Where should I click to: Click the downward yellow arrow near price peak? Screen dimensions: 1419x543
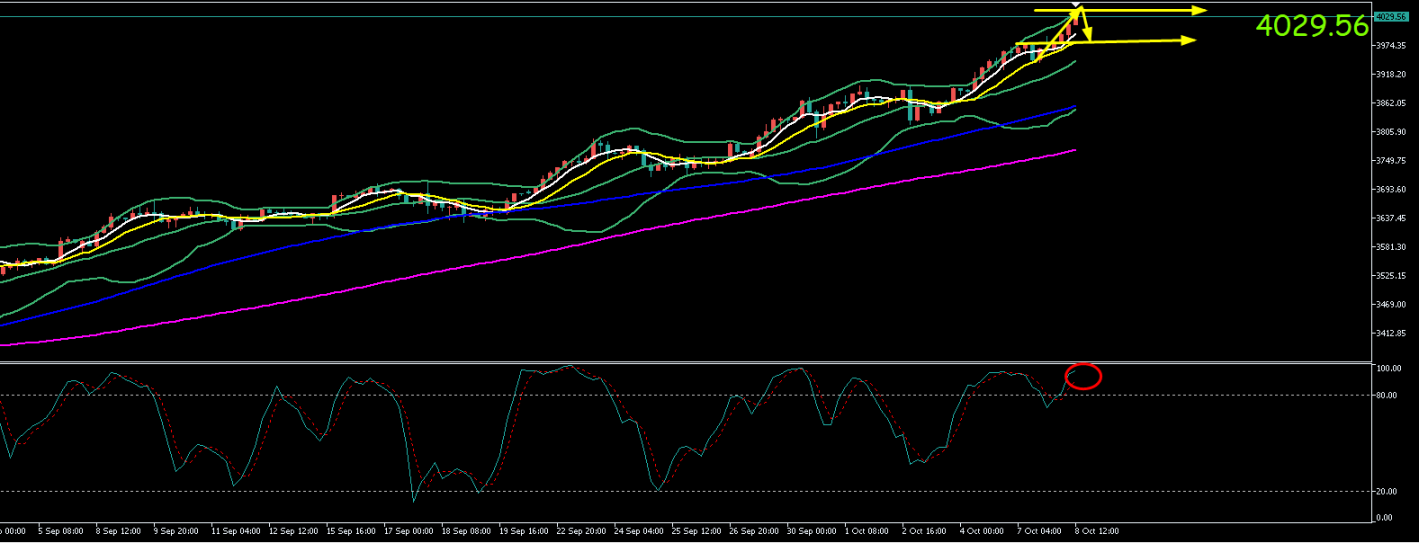[1084, 27]
